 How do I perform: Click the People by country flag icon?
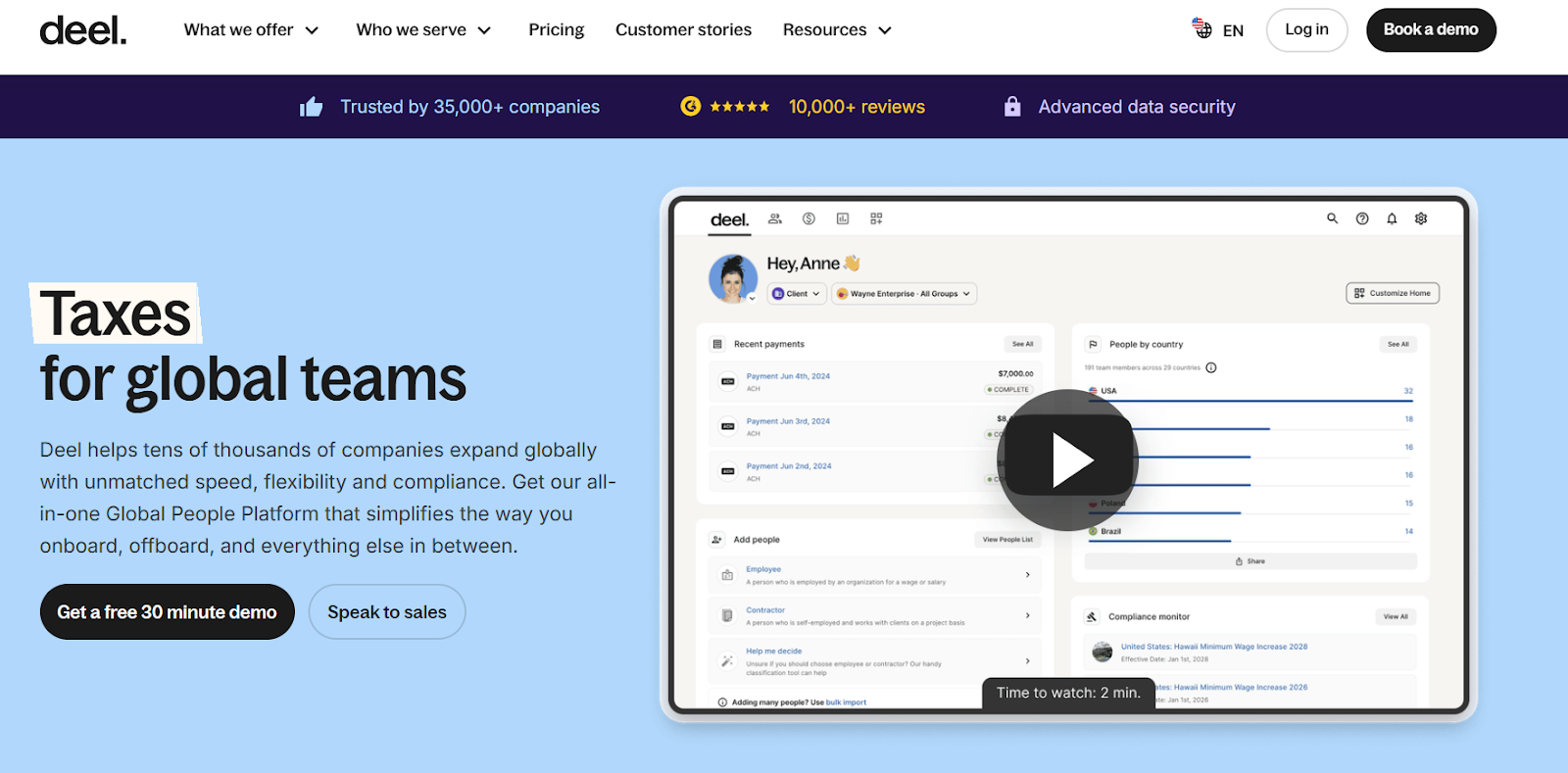(1093, 344)
